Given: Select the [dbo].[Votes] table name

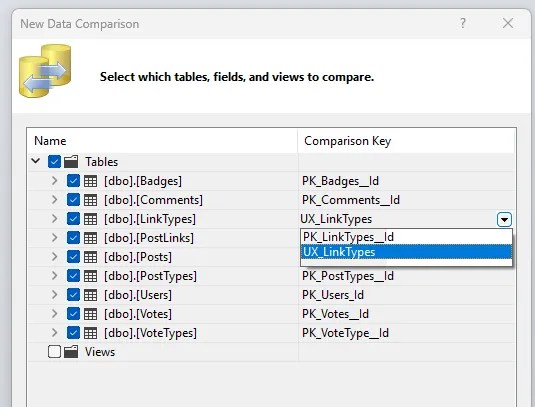Looking at the screenshot, I should point(138,314).
